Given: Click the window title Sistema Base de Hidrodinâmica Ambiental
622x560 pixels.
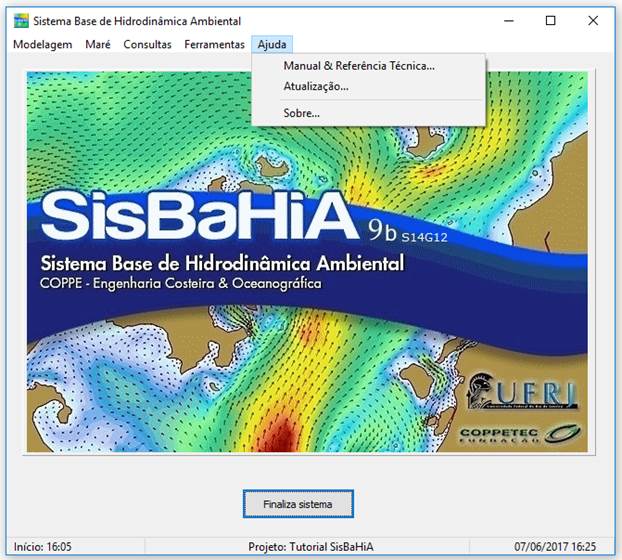Looking at the screenshot, I should [137, 21].
